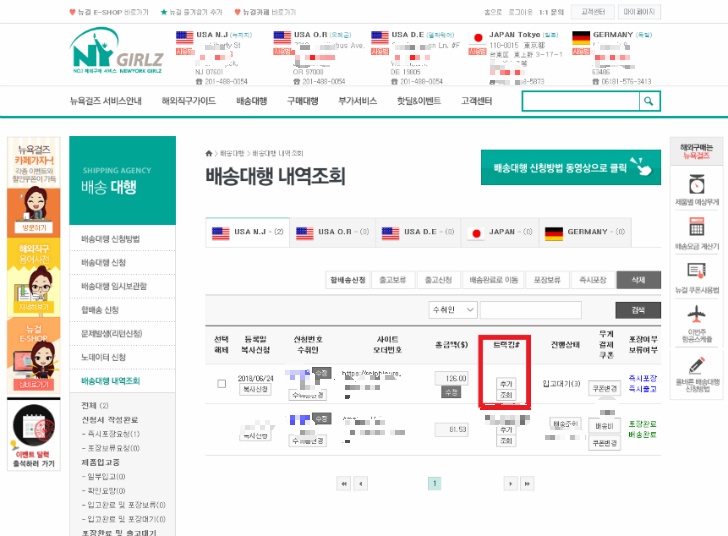Viewport: 728px width, 536px height.
Task: Click the overseas shopping glossary banner
Action: pos(34,277)
